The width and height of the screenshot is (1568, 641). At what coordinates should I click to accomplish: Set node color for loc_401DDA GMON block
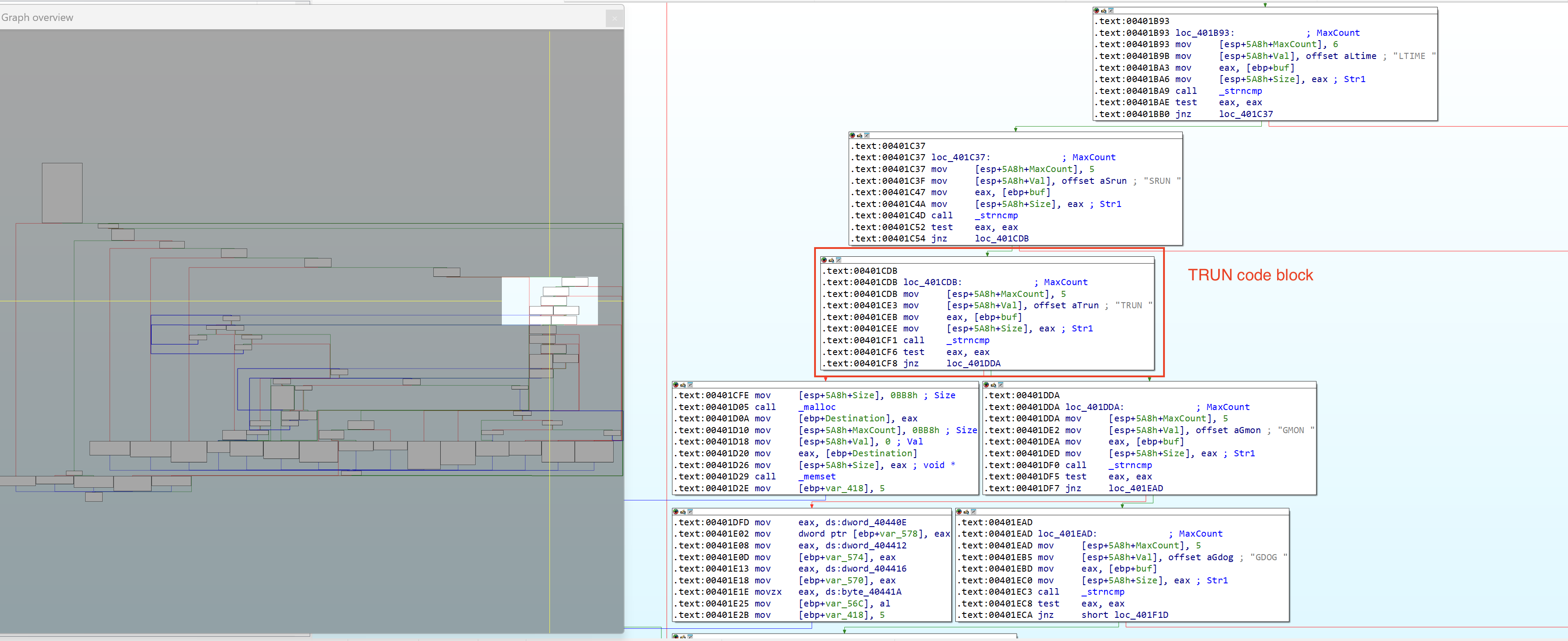(x=987, y=385)
